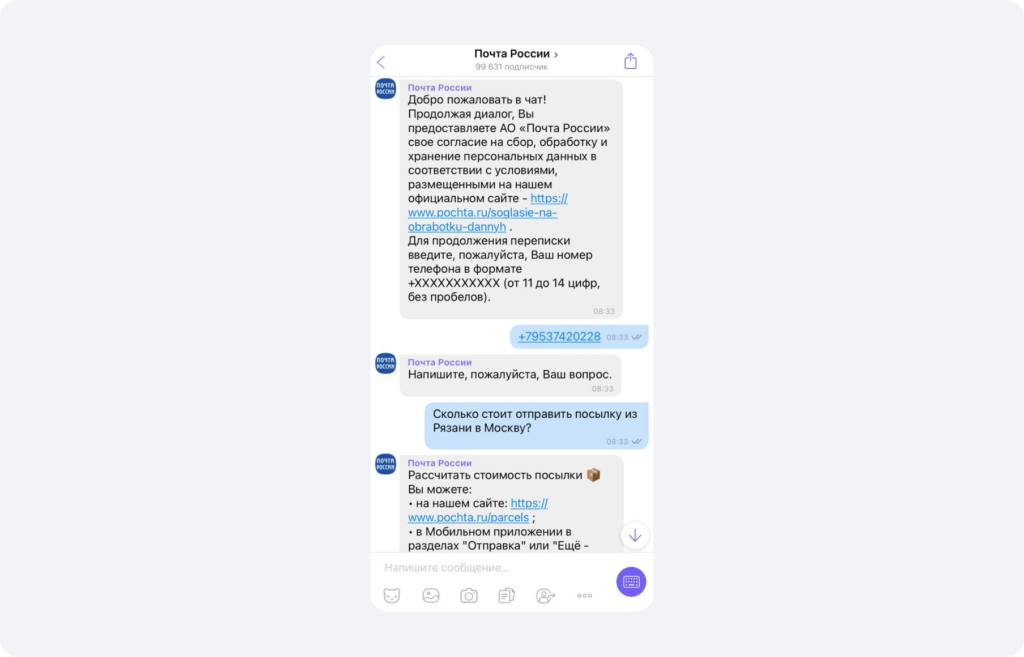Tap the sender name above Напишите, пожалуйста message

point(440,362)
